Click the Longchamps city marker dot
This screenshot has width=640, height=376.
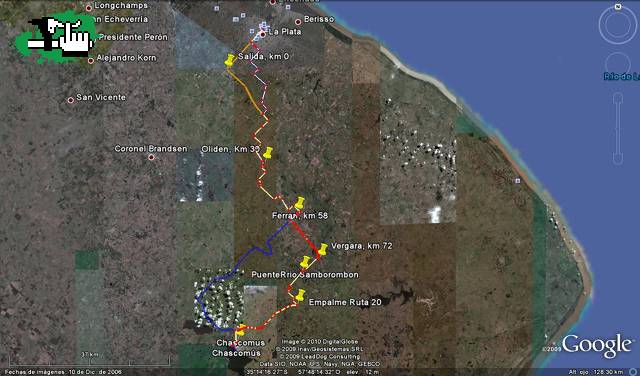pos(89,8)
